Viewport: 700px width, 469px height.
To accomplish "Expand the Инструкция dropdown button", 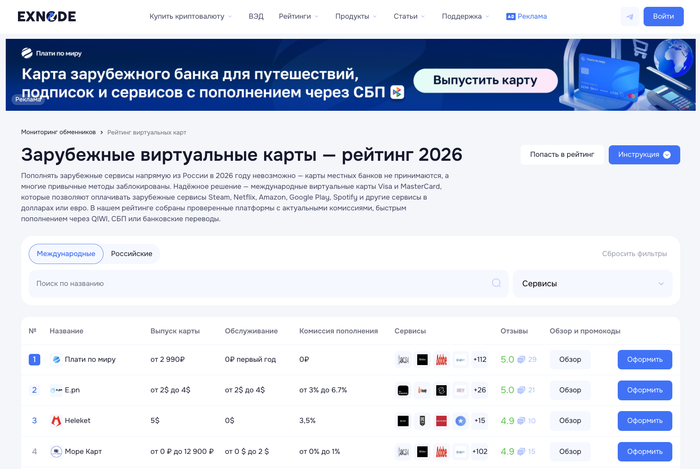I will [x=644, y=154].
